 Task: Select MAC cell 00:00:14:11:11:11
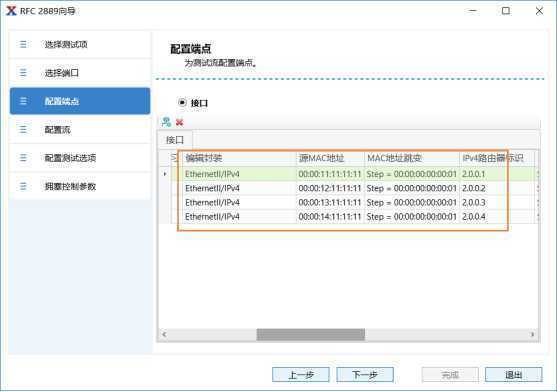pos(330,217)
